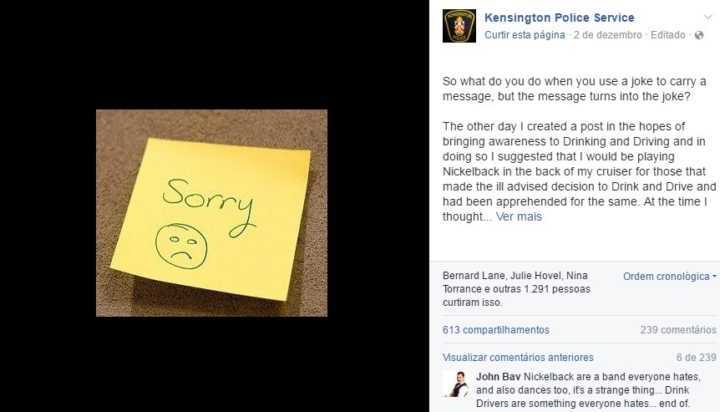View the 613 compartilhamentos list
This screenshot has width=720, height=412.
tap(496, 330)
